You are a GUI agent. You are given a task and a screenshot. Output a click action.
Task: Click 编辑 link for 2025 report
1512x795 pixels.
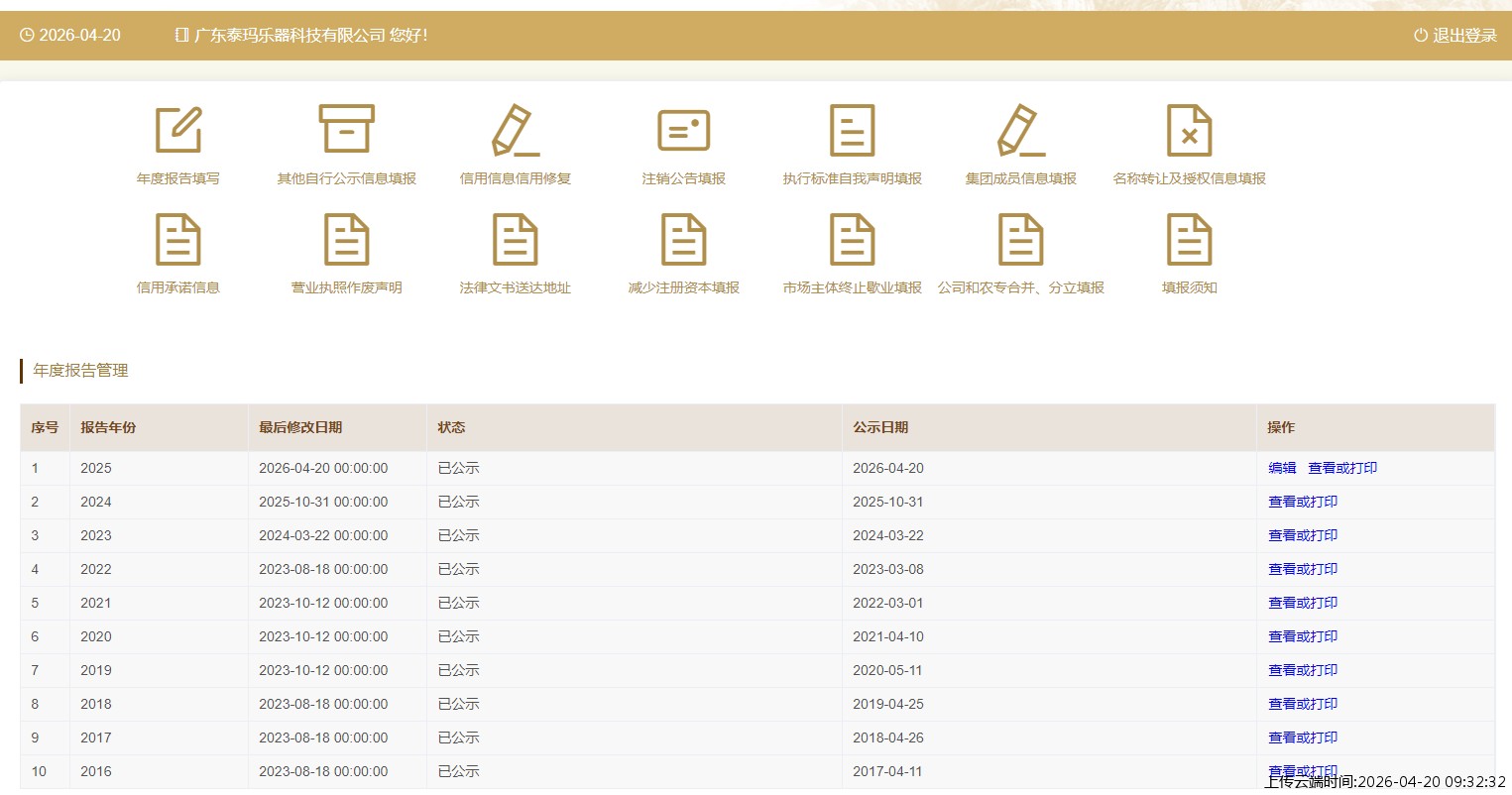pos(1282,468)
